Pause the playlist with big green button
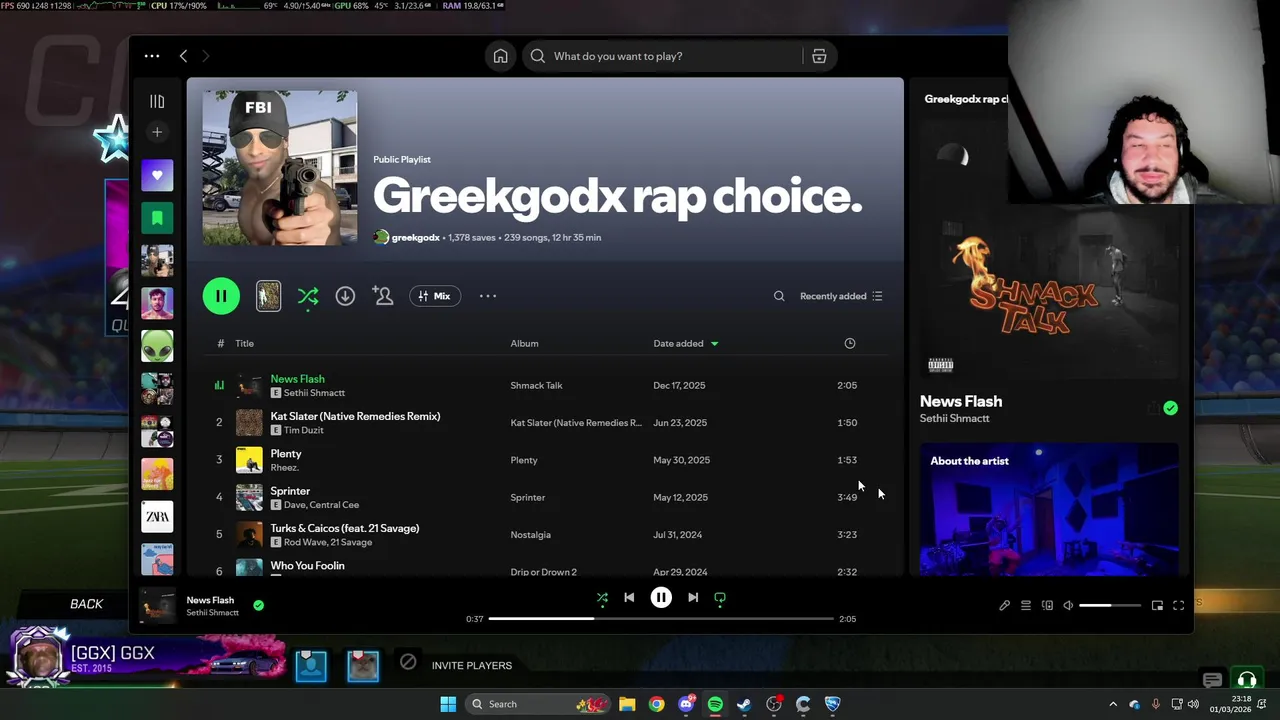This screenshot has width=1280, height=720. pyautogui.click(x=221, y=296)
